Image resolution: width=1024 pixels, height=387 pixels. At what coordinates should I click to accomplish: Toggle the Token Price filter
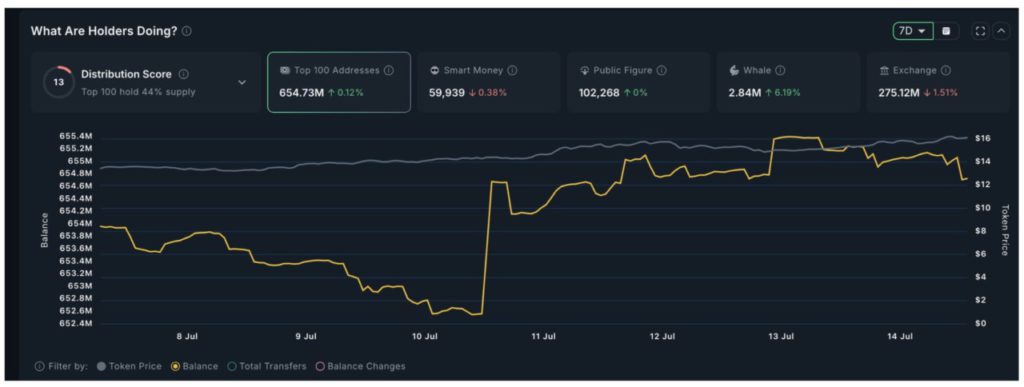click(x=129, y=366)
